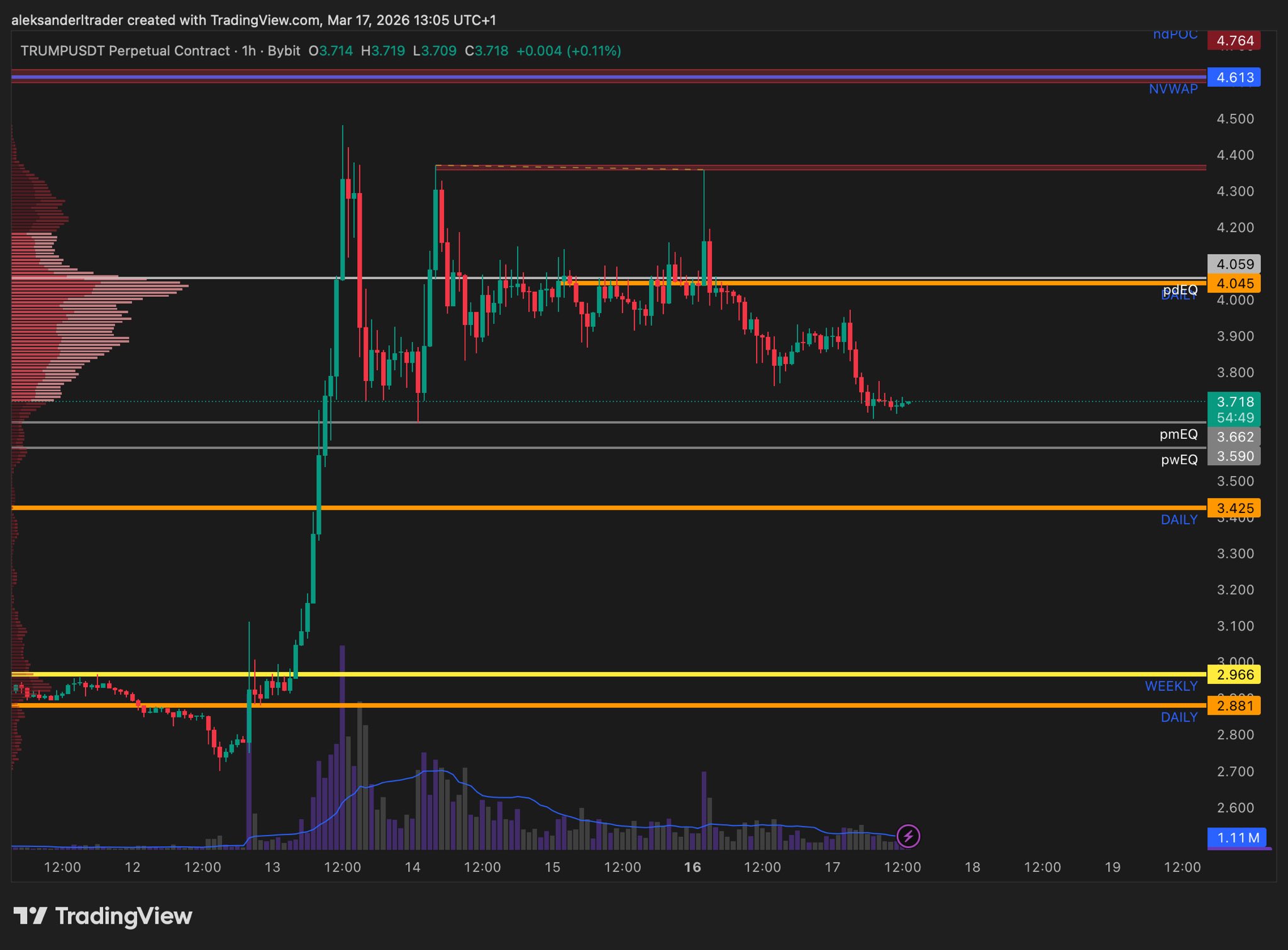Select the orange 4.045 pdEQ price label
This screenshot has height=950, width=1288.
point(1235,284)
